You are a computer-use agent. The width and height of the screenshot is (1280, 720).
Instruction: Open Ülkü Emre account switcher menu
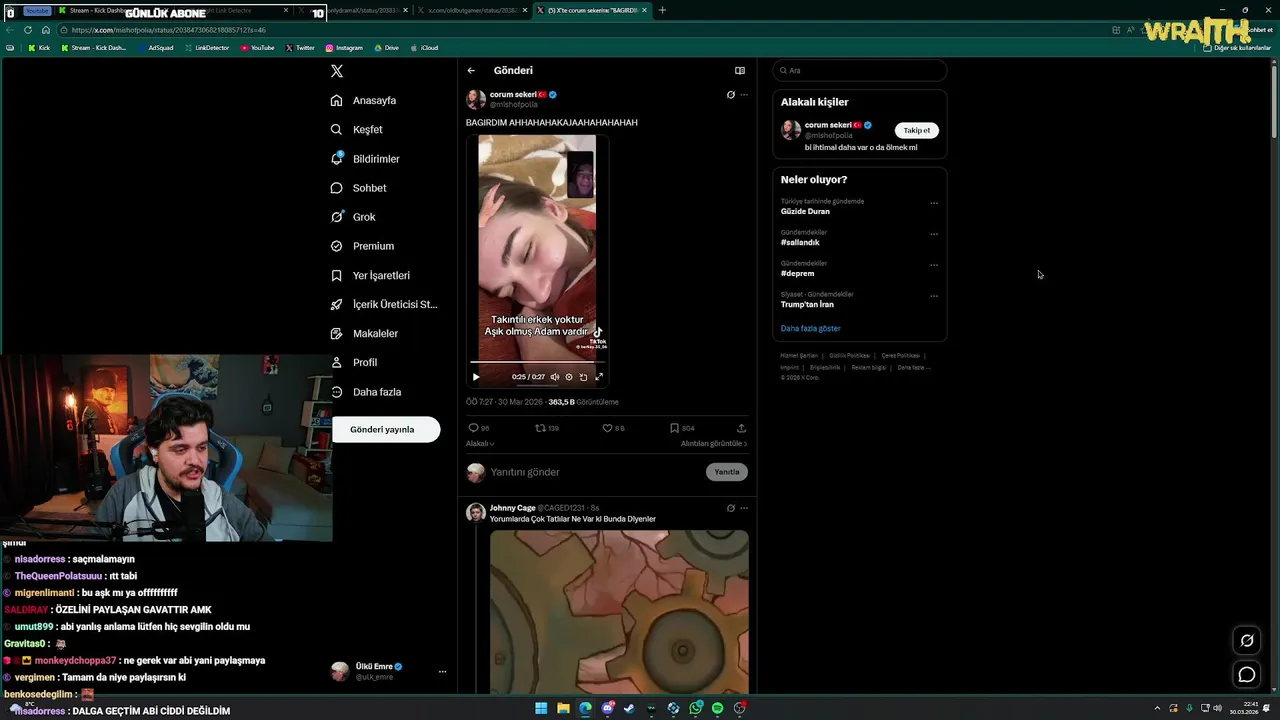pyautogui.click(x=389, y=672)
